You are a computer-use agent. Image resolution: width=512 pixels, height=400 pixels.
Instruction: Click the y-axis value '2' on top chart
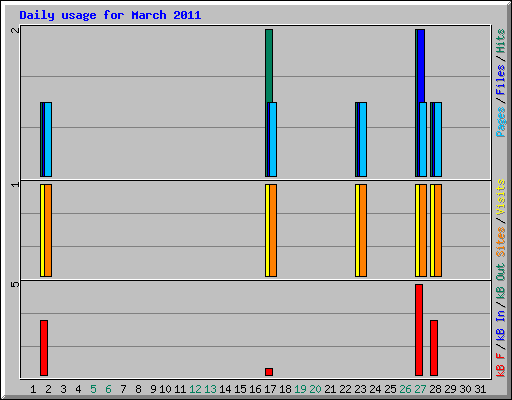click(15, 30)
